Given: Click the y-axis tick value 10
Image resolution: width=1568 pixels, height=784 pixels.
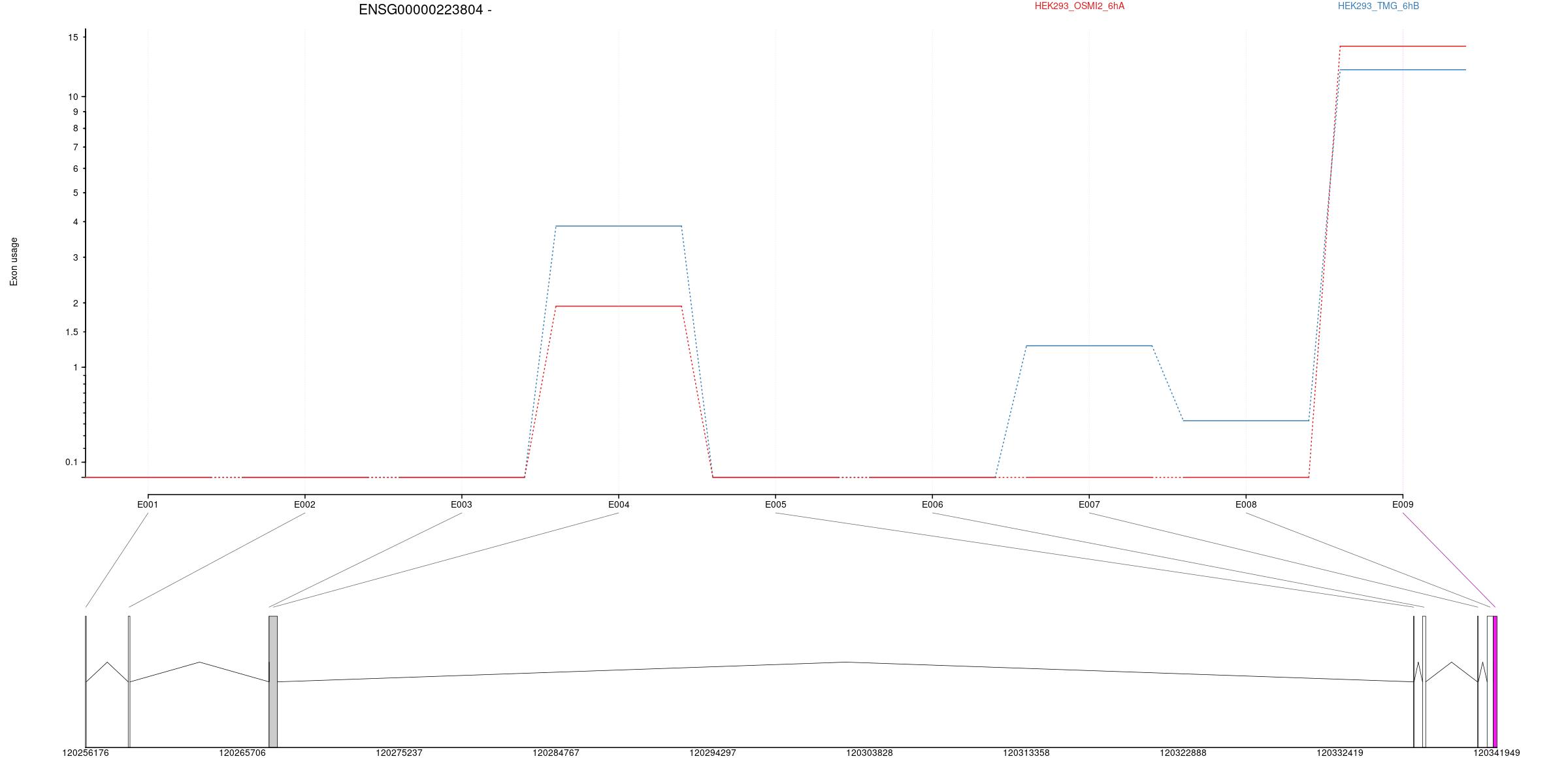Looking at the screenshot, I should tap(73, 97).
